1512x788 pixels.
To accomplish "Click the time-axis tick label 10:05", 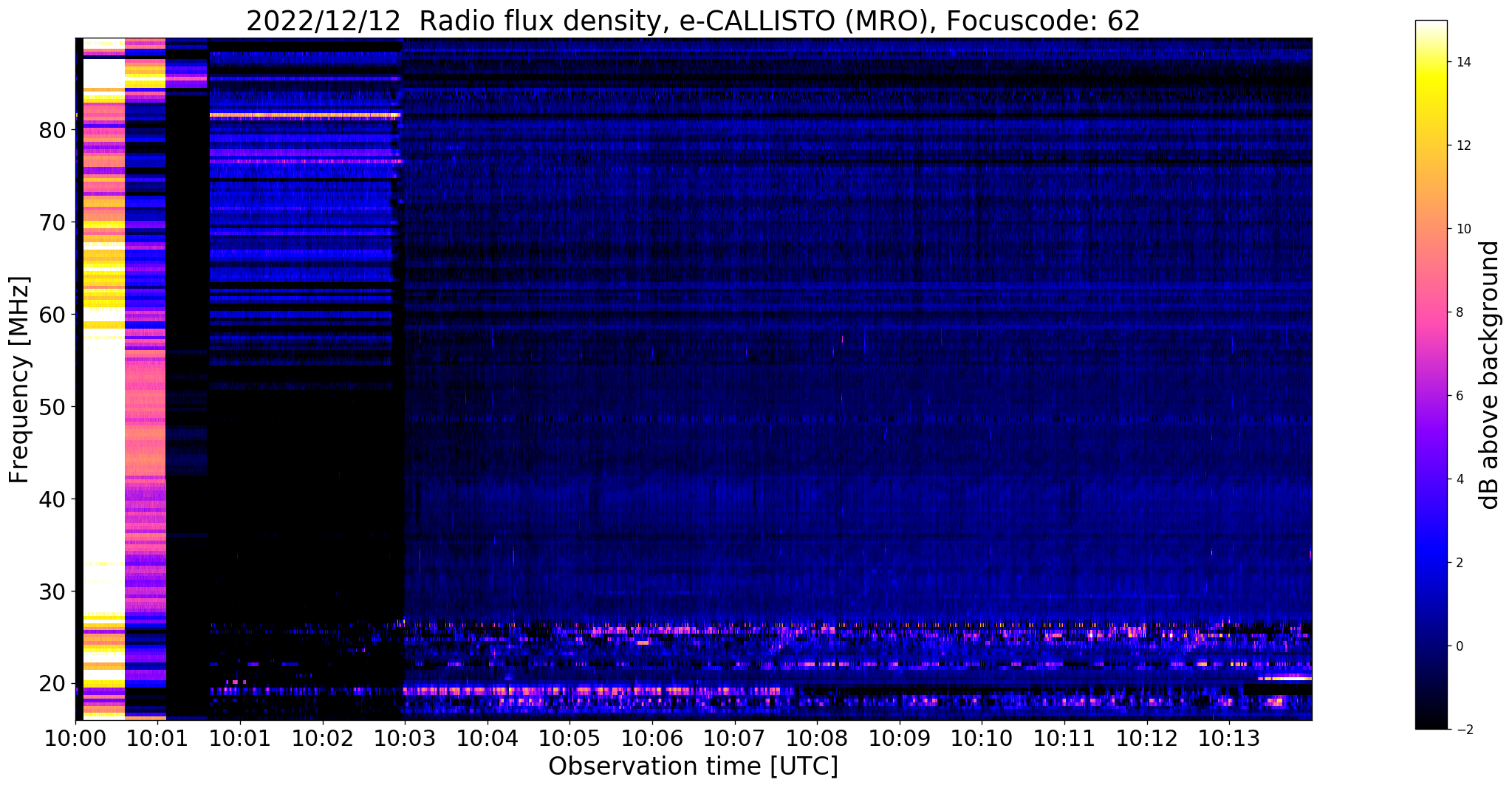I will pos(570,739).
